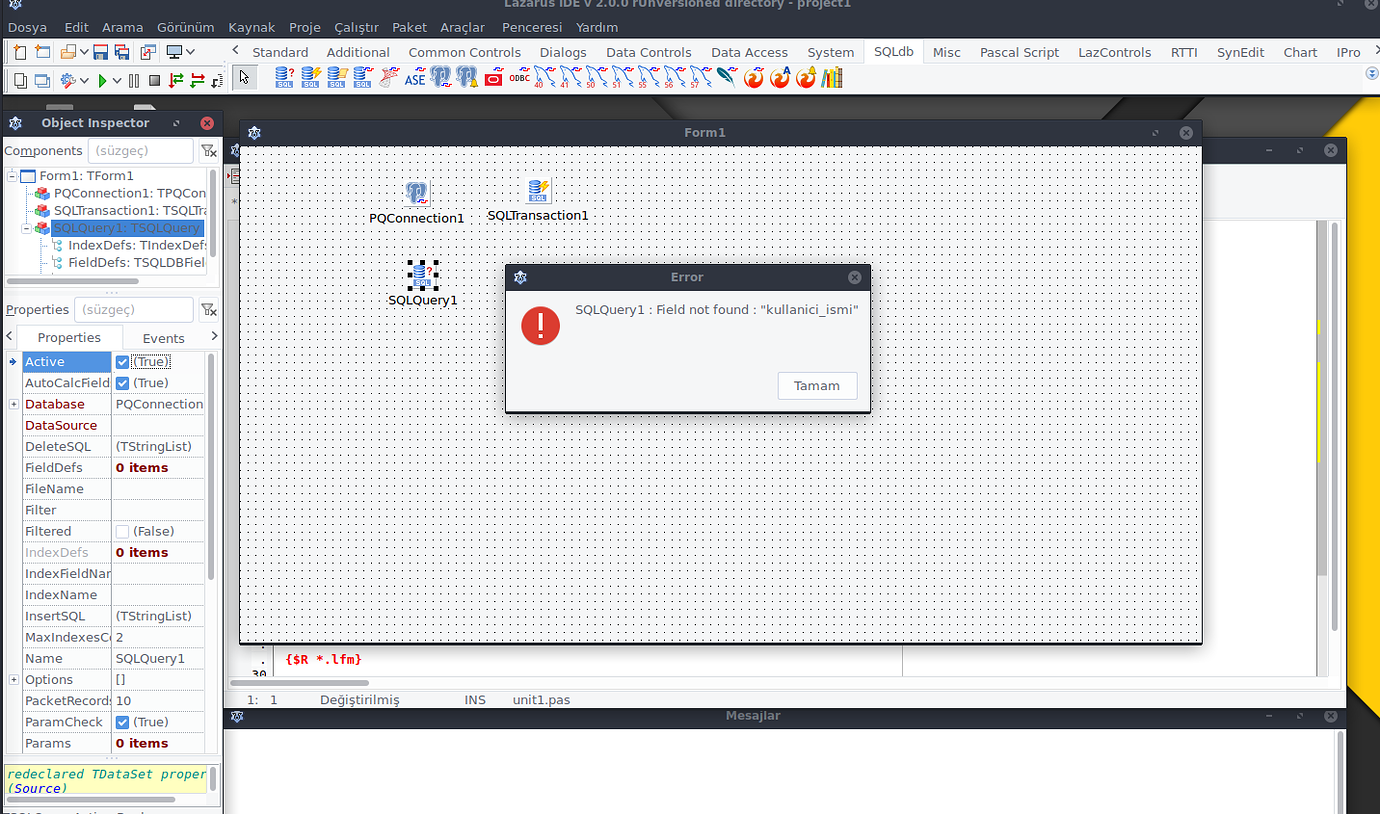Click the Save floppy disk icon
The image size is (1380, 814).
(100, 52)
